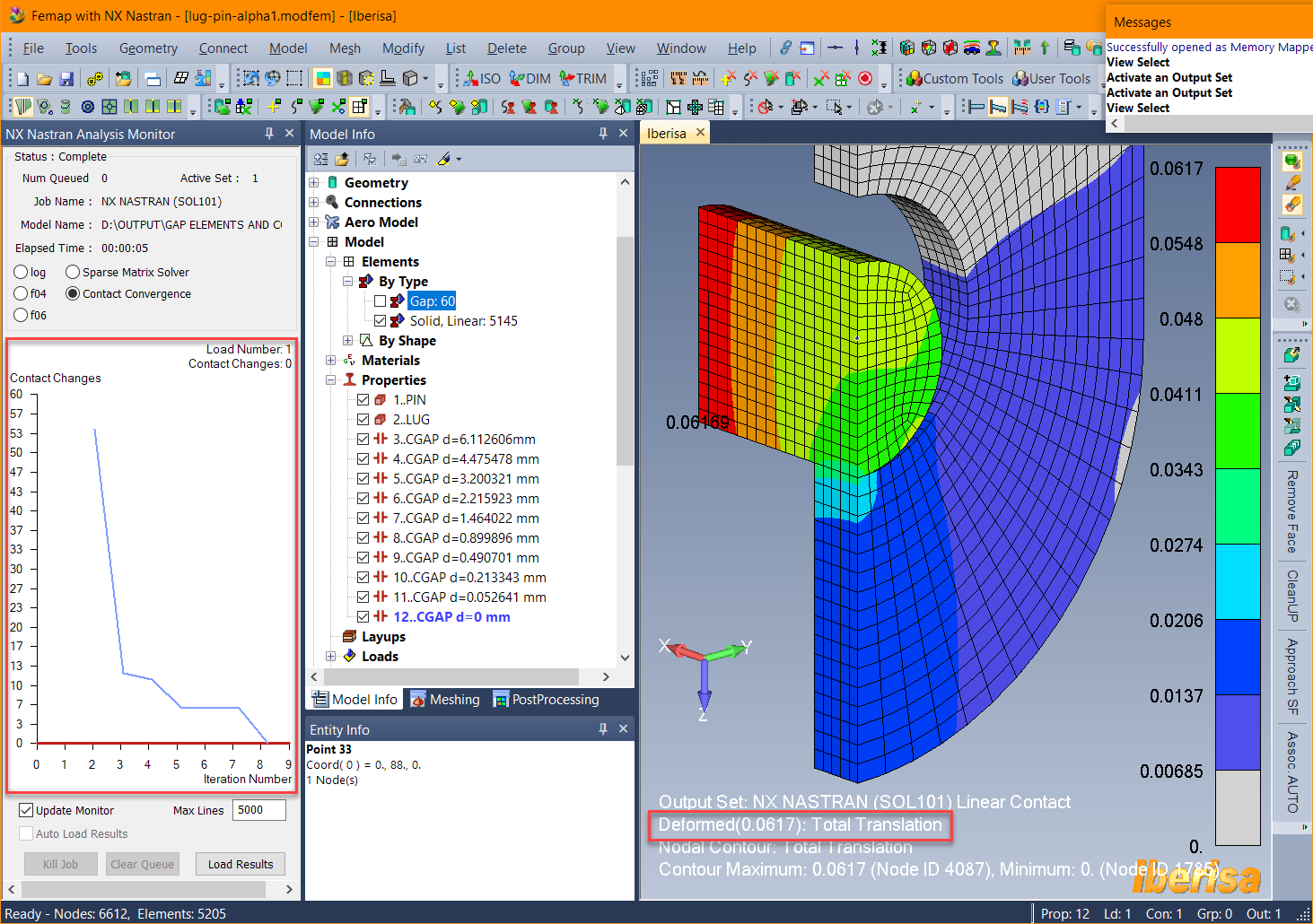Enable Auto Load Results
This screenshot has height=924, width=1313.
tap(28, 832)
